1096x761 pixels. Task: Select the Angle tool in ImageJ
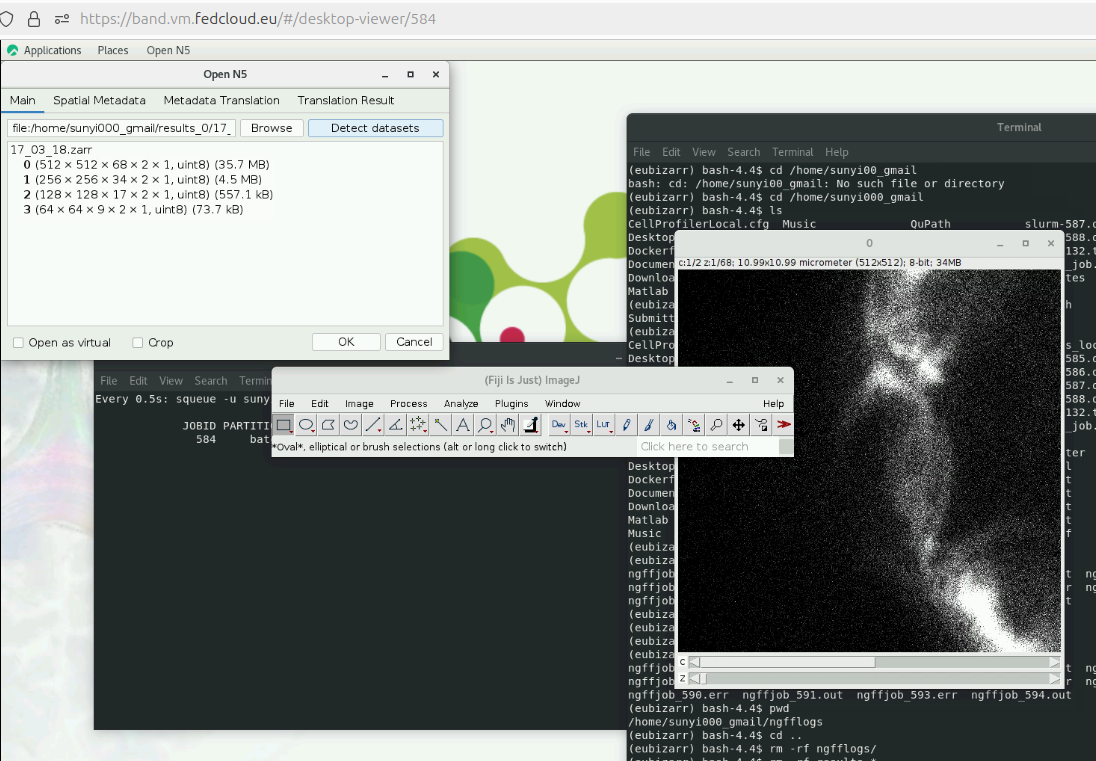click(396, 425)
